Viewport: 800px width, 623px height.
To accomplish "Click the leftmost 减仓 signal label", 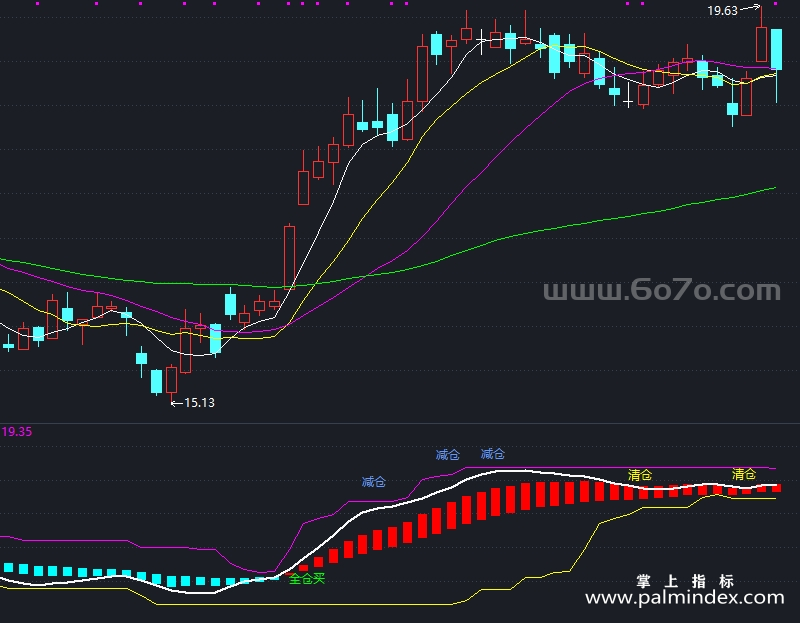I will click(373, 482).
